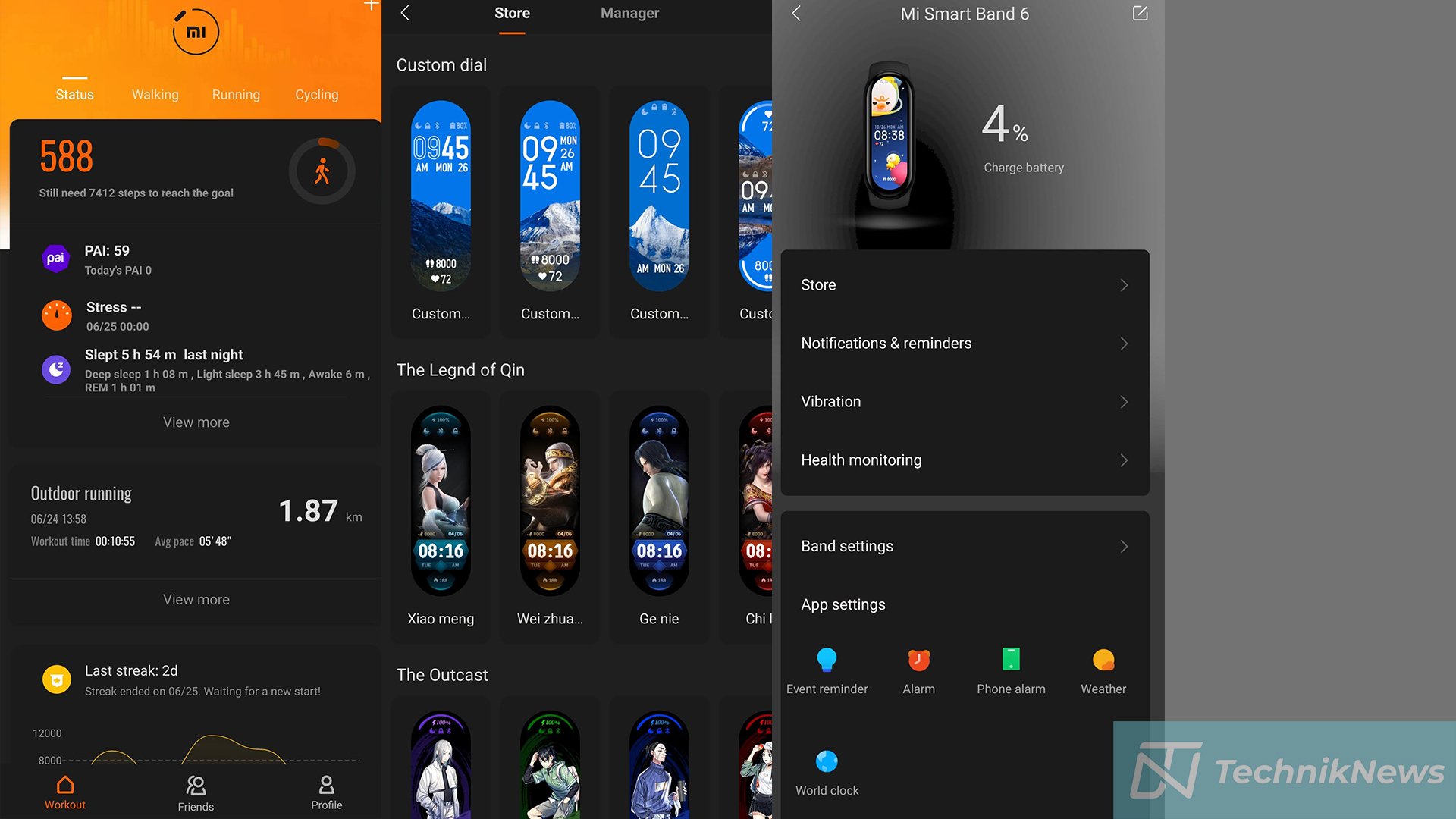1456x819 pixels.
Task: Open the Mi logo at the top
Action: coord(196,32)
